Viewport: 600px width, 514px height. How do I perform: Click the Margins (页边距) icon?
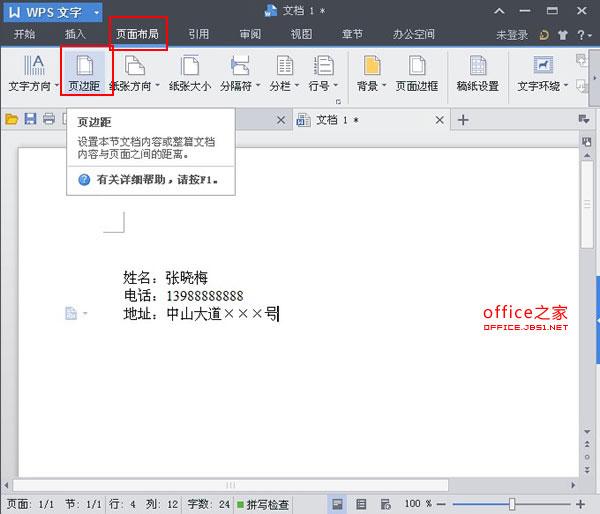(85, 65)
